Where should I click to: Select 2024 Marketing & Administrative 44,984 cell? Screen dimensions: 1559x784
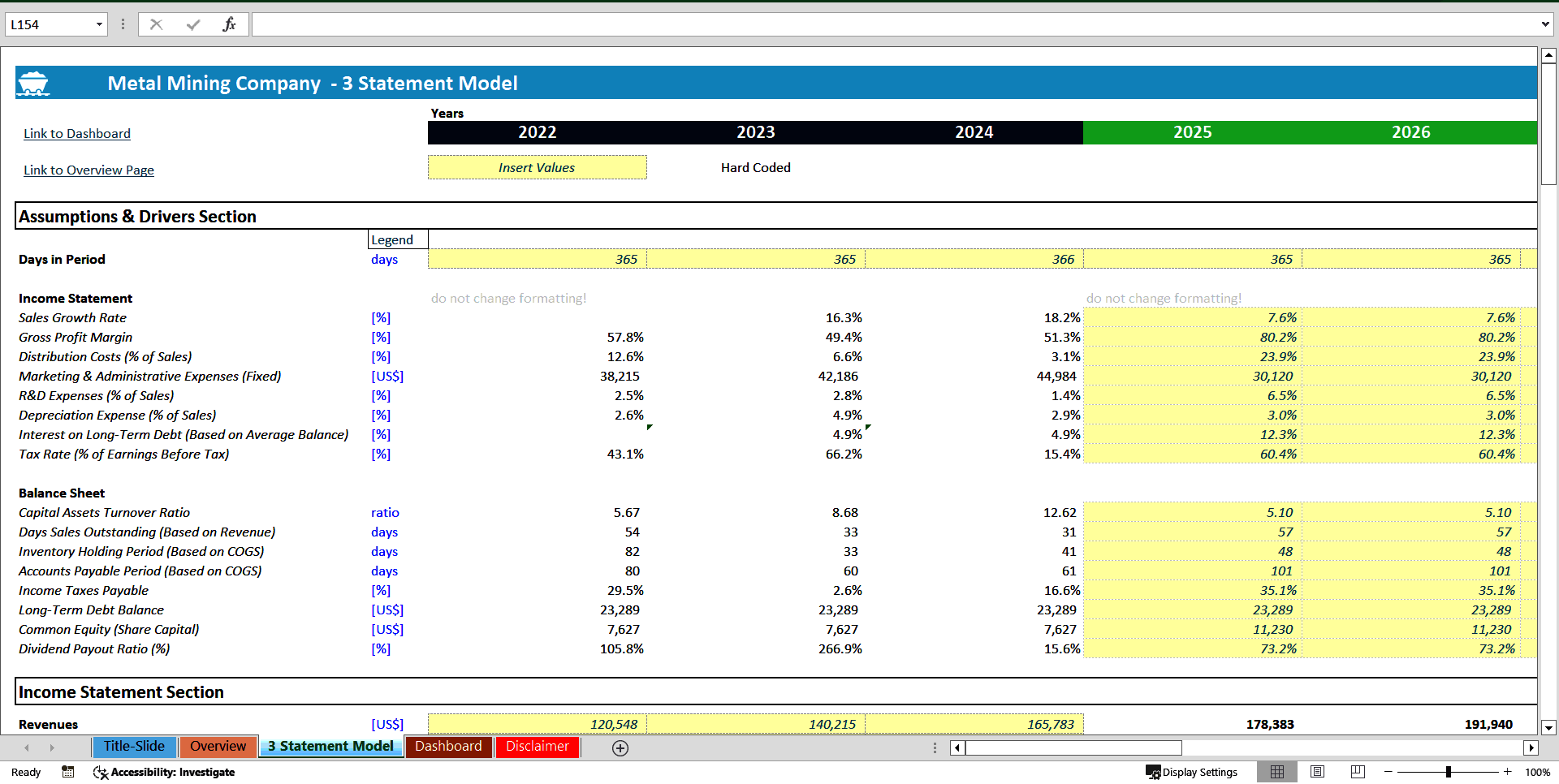(974, 376)
